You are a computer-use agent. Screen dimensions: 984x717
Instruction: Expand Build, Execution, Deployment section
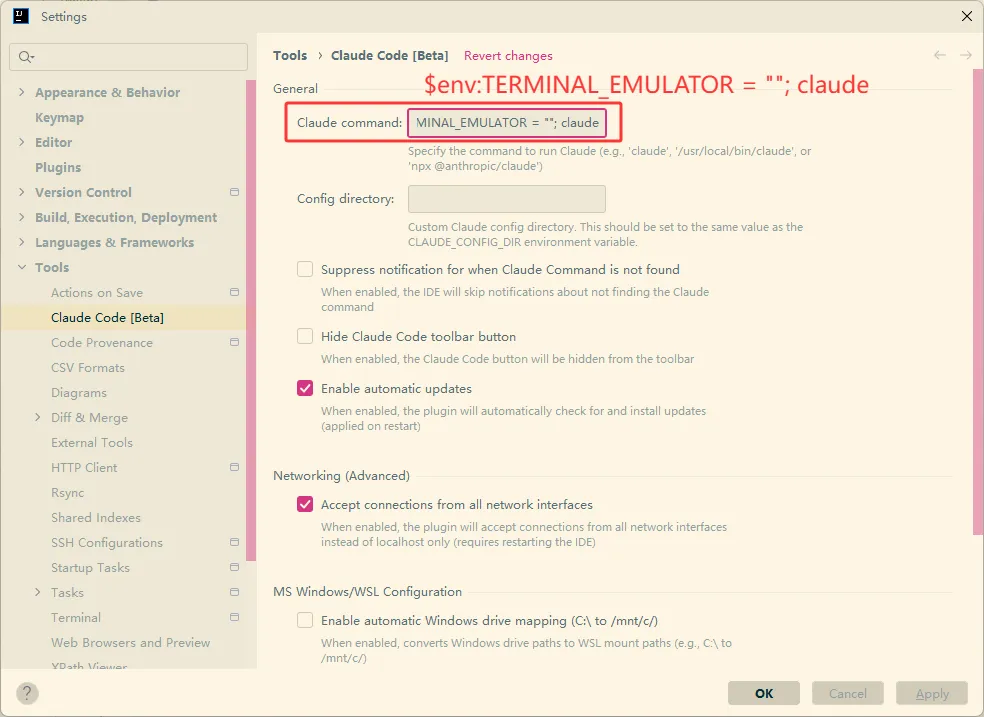tap(22, 217)
